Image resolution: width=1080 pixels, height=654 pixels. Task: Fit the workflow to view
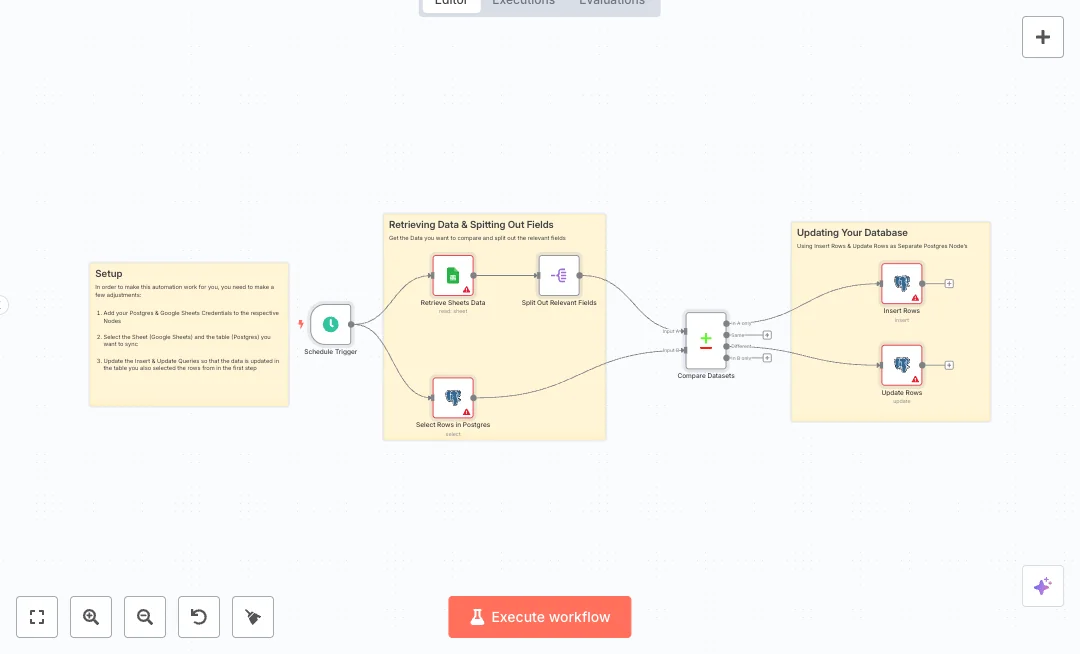[37, 617]
